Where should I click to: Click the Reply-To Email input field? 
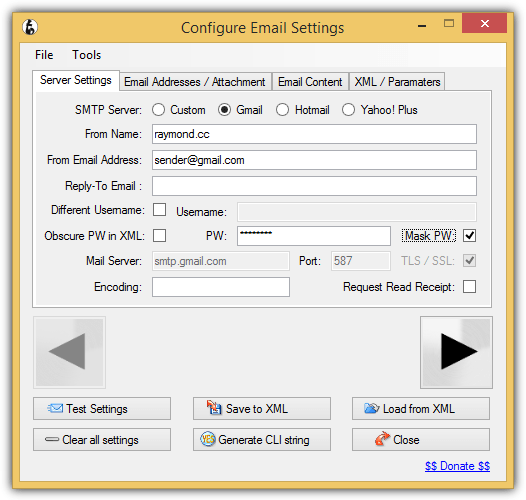(314, 186)
